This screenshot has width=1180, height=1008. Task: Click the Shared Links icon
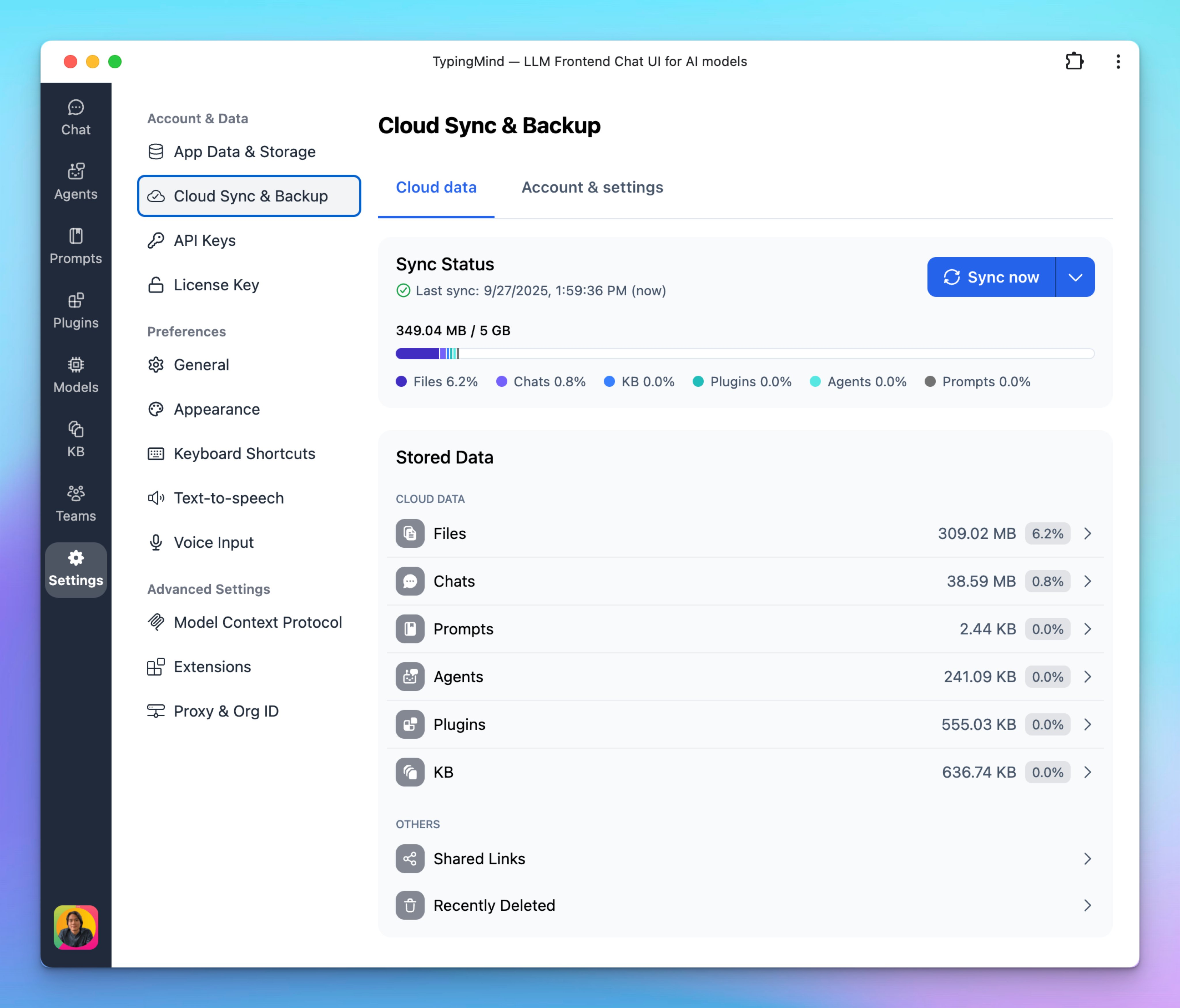(409, 858)
